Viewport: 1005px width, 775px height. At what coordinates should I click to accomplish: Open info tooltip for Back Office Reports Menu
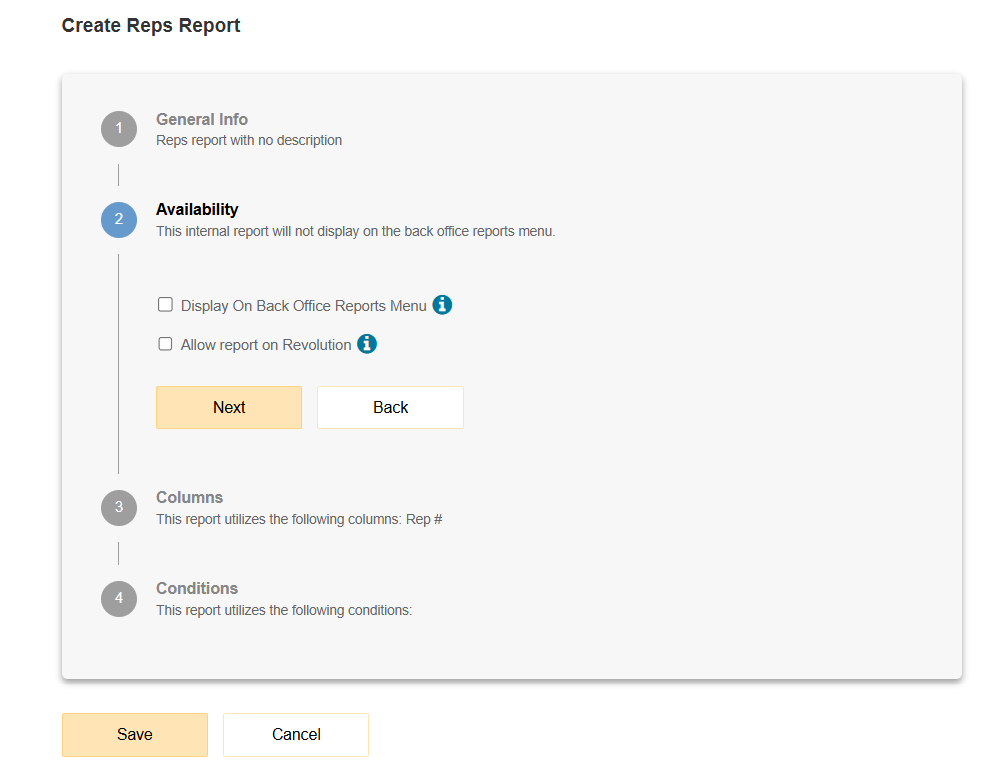(442, 304)
